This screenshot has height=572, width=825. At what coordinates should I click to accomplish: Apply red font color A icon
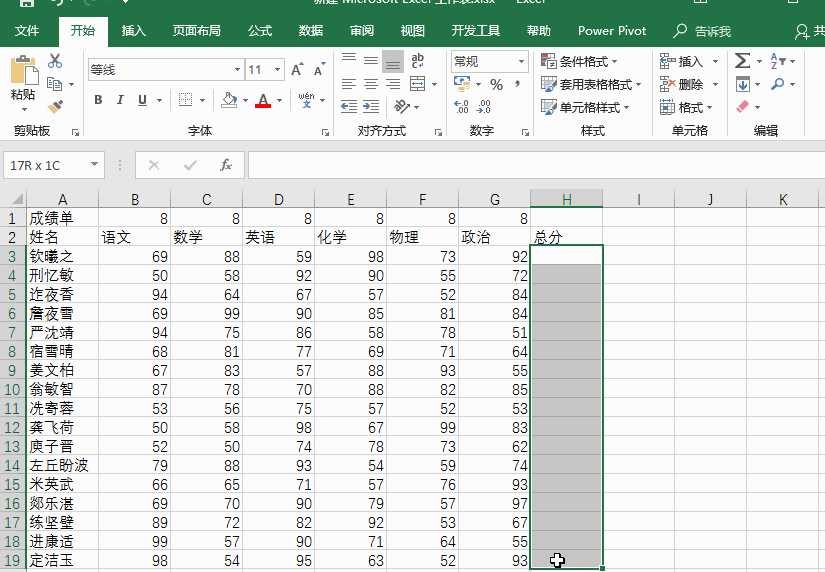(263, 99)
